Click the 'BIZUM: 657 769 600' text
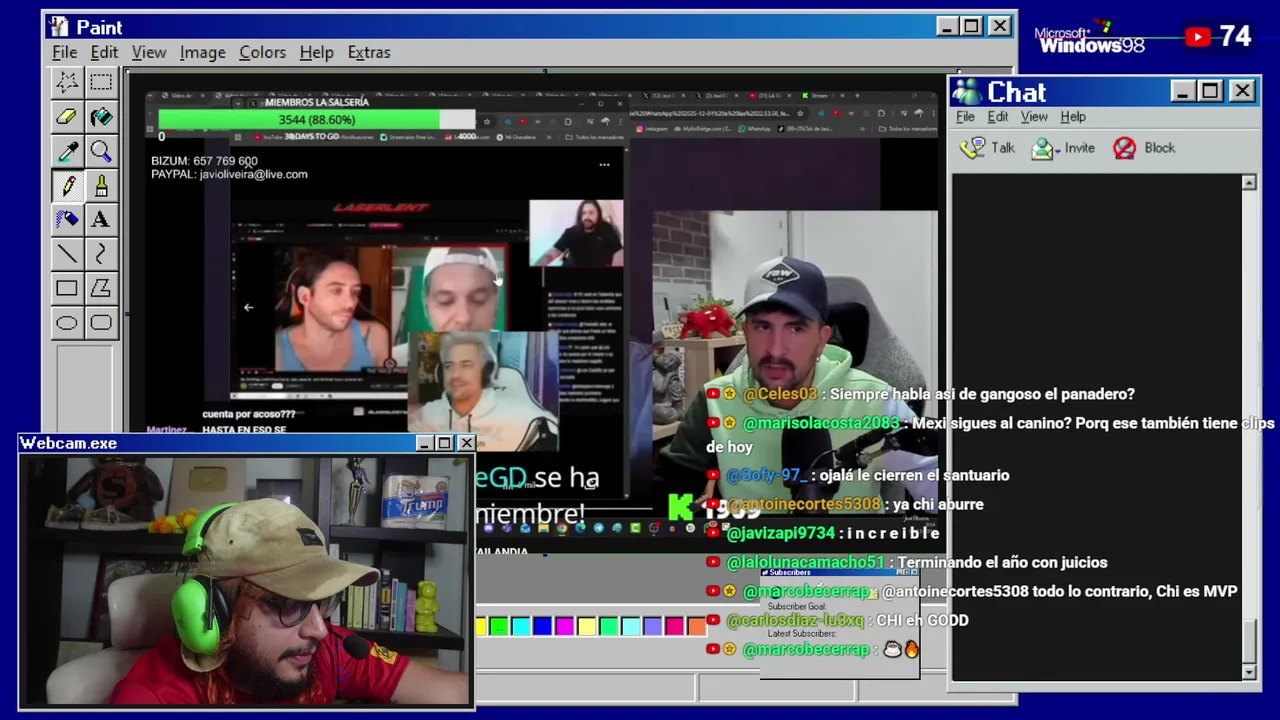The width and height of the screenshot is (1280, 720). (x=204, y=161)
